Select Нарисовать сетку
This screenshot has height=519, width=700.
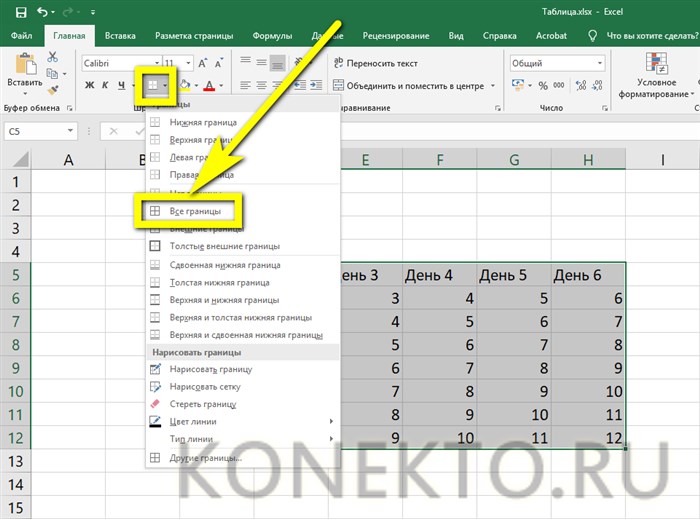243,386
